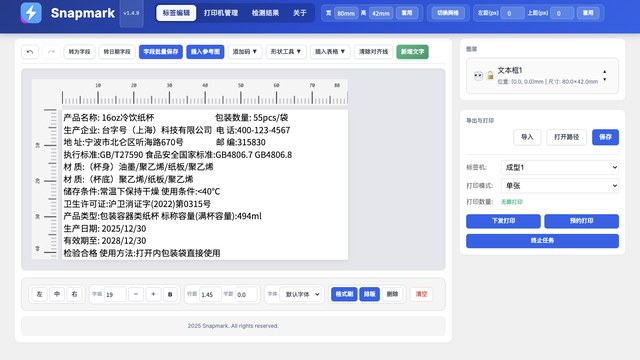This screenshot has width=640, height=360.
Task: Click the green 无限打印 text
Action: (x=512, y=202)
